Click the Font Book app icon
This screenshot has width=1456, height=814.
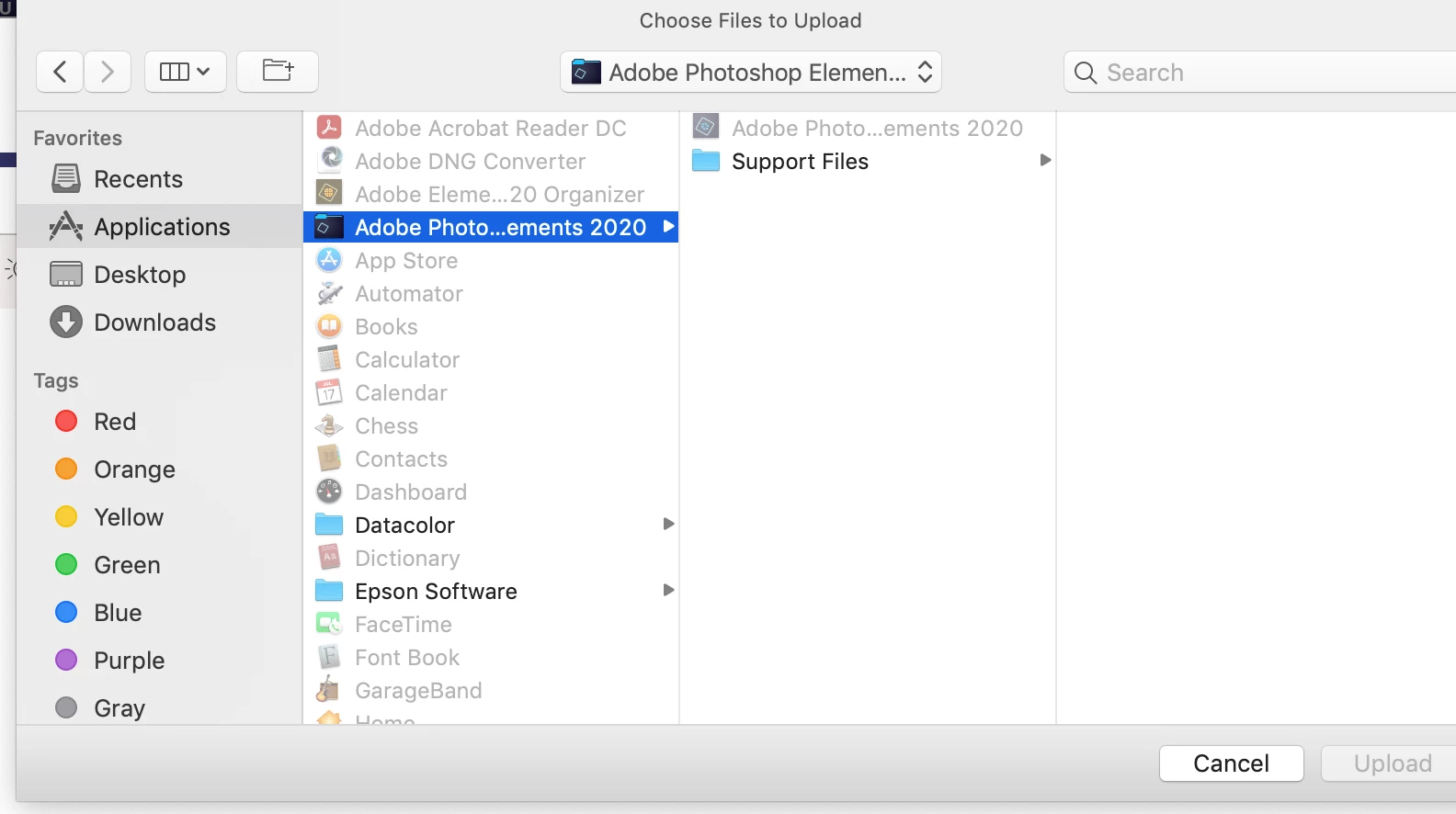click(329, 656)
